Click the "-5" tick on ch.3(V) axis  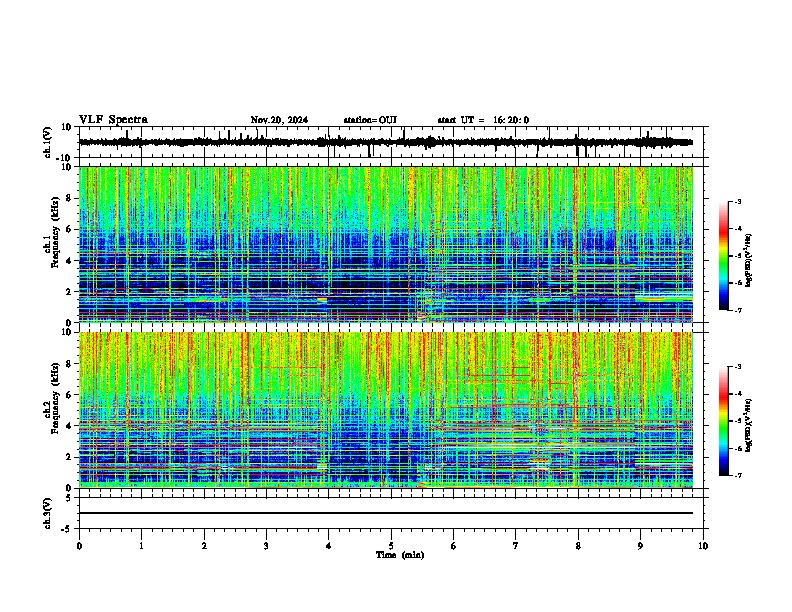(68, 529)
